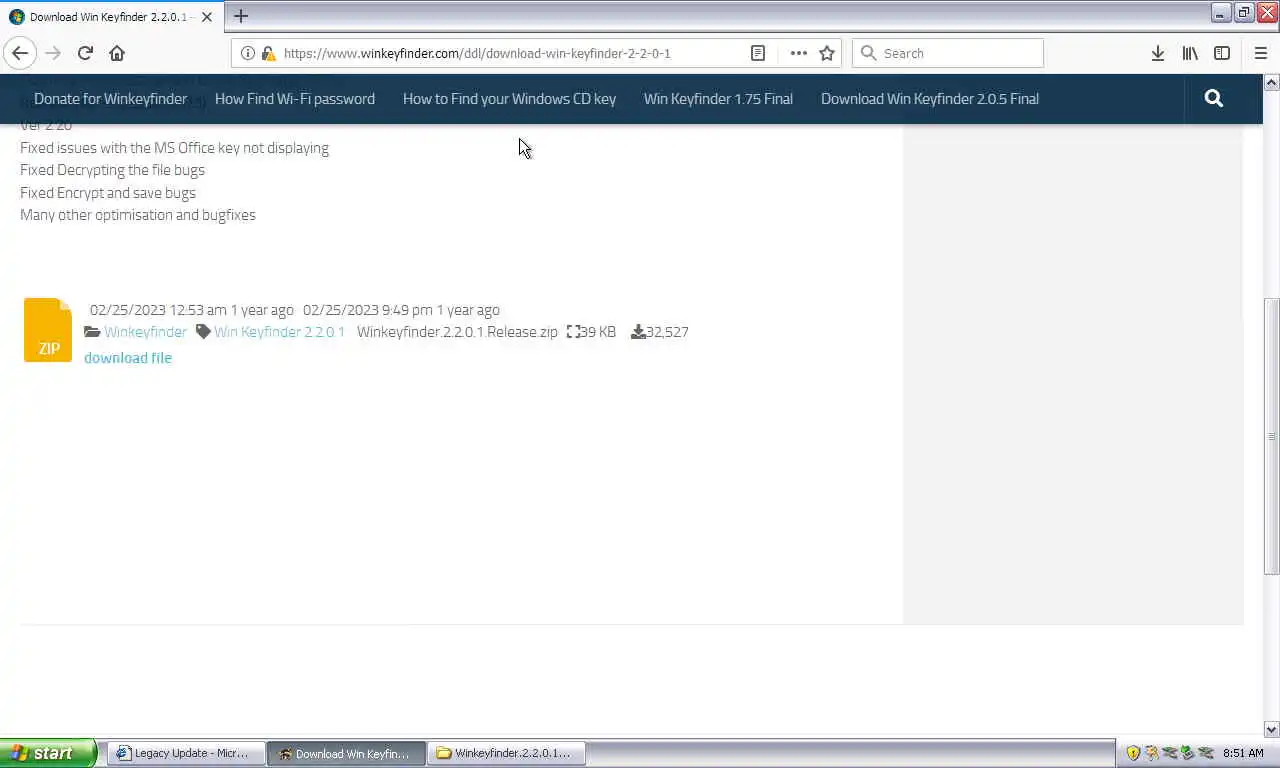
Task: Open the Downloads panel arrow
Action: pos(1157,53)
